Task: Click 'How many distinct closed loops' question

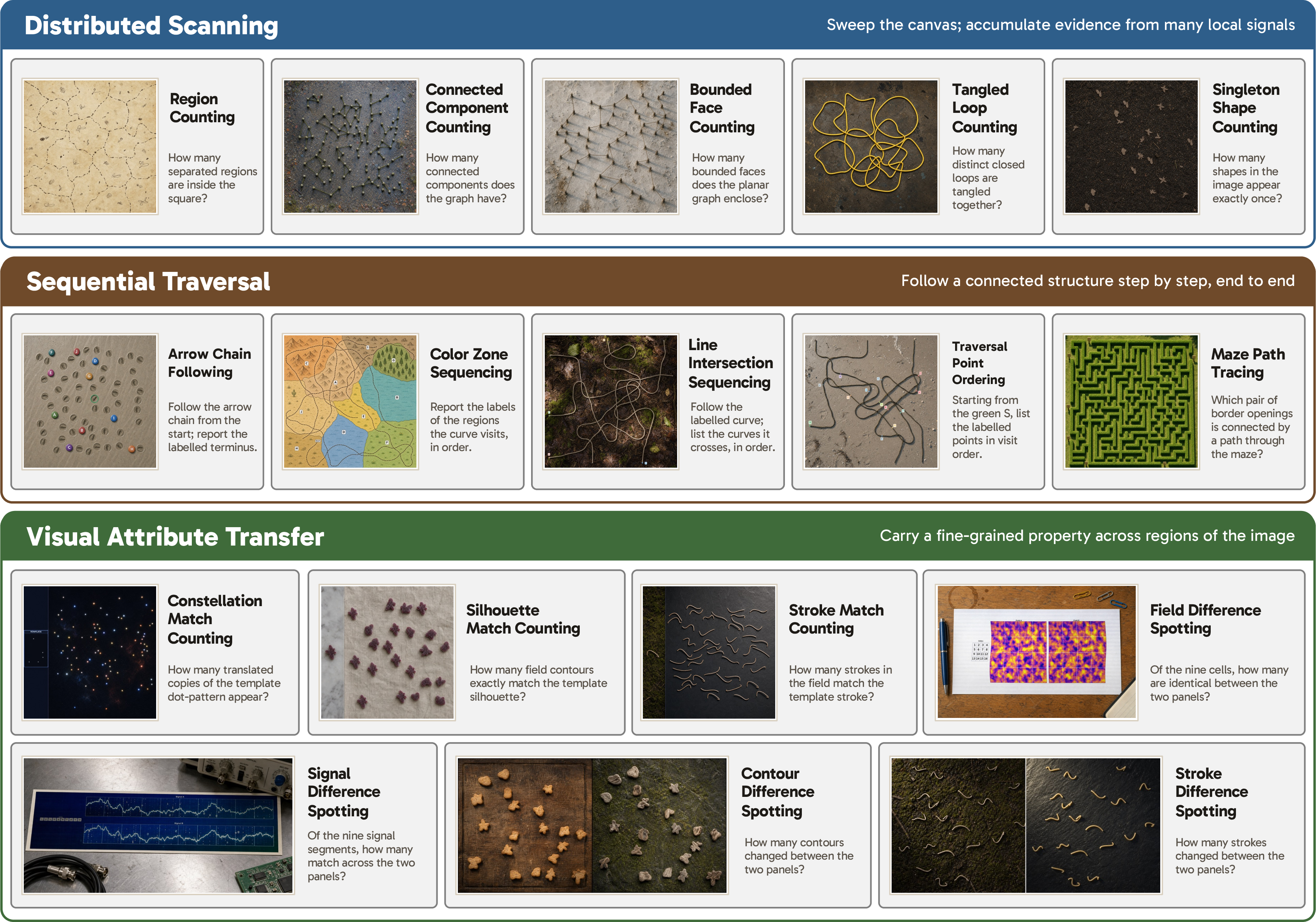Action: point(988,178)
